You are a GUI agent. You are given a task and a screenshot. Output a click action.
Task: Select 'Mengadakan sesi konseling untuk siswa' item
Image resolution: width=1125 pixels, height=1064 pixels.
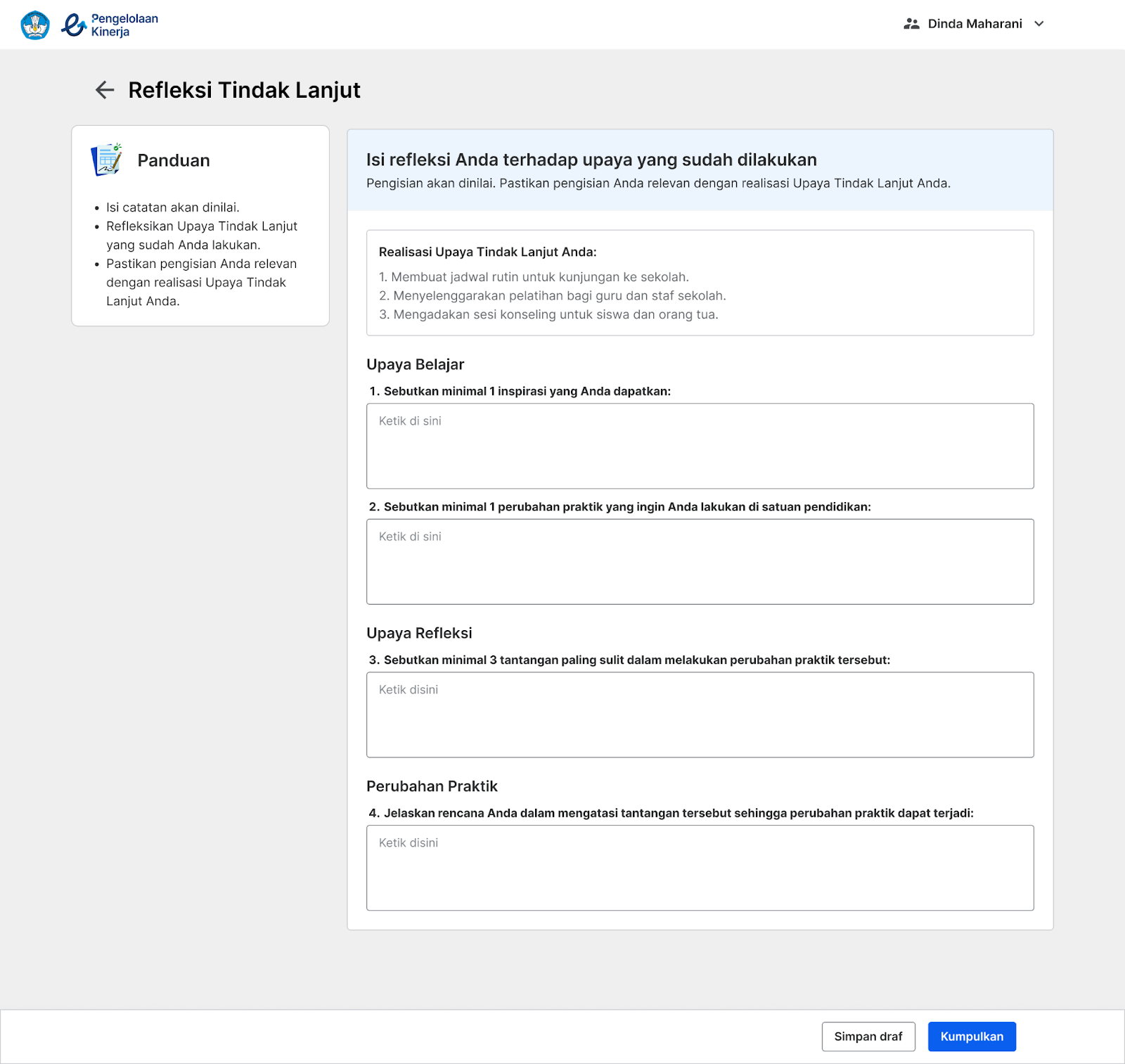coord(548,314)
